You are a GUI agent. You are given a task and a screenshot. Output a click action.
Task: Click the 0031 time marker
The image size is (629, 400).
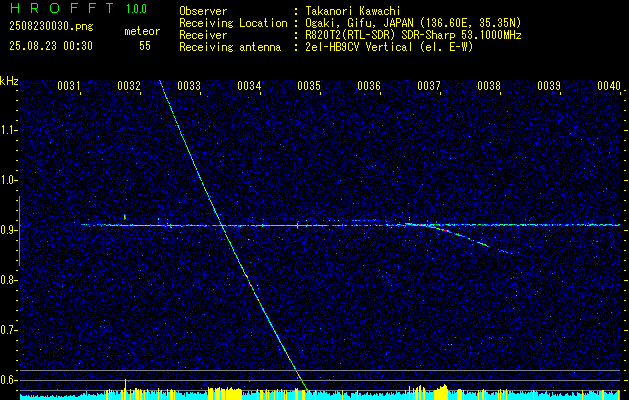pyautogui.click(x=69, y=86)
